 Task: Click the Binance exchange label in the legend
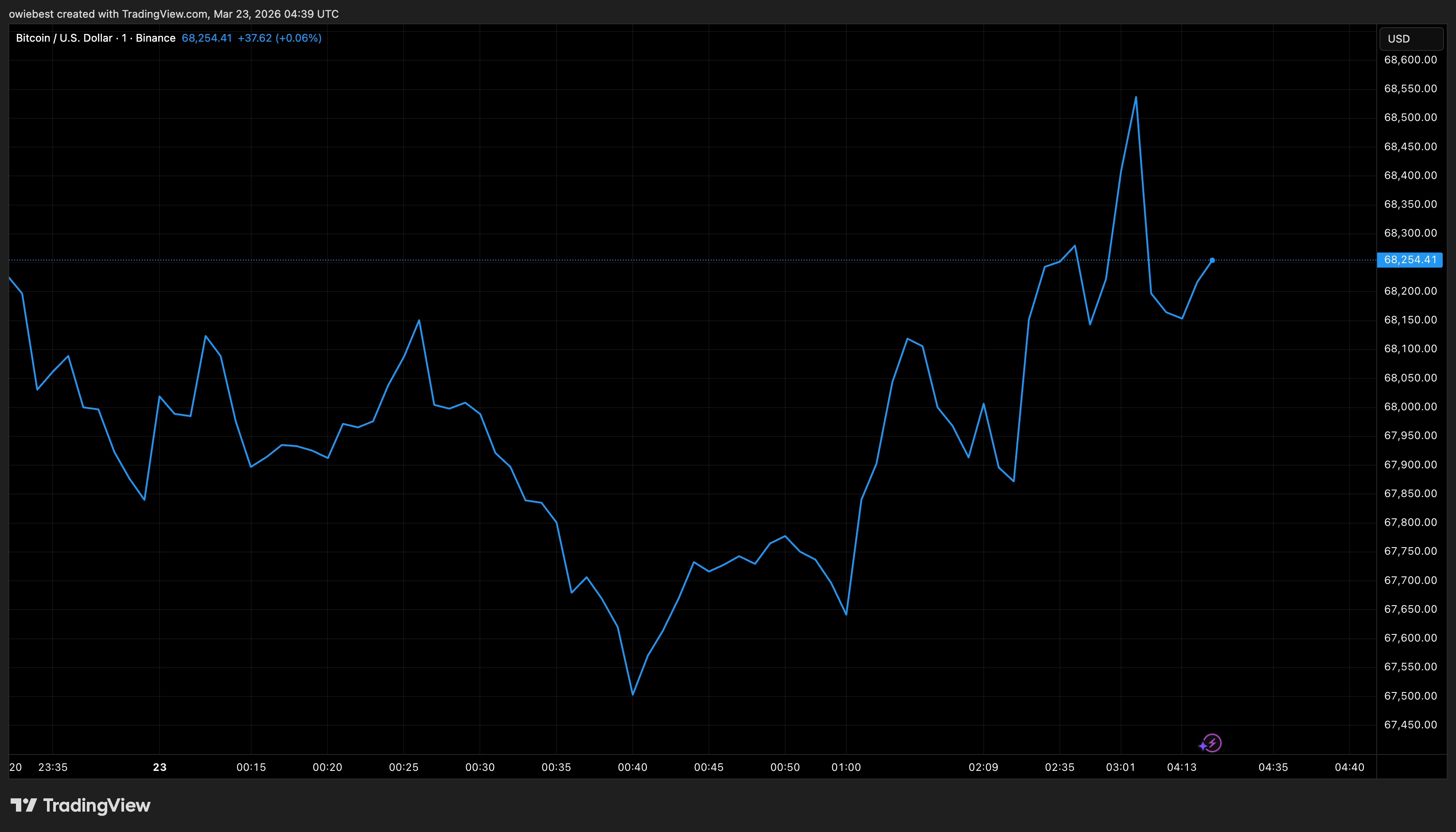coord(156,38)
